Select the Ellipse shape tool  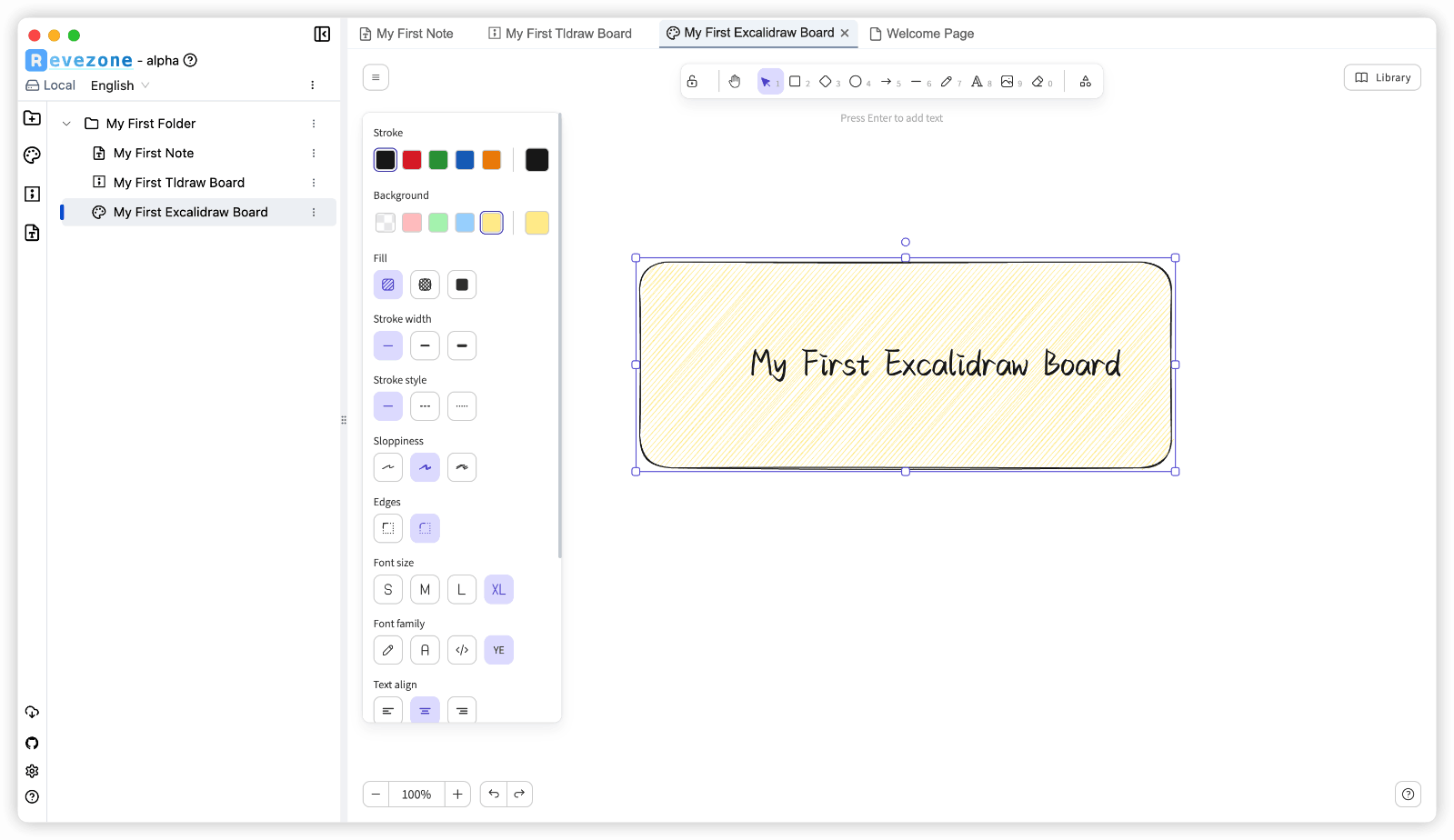click(x=856, y=82)
